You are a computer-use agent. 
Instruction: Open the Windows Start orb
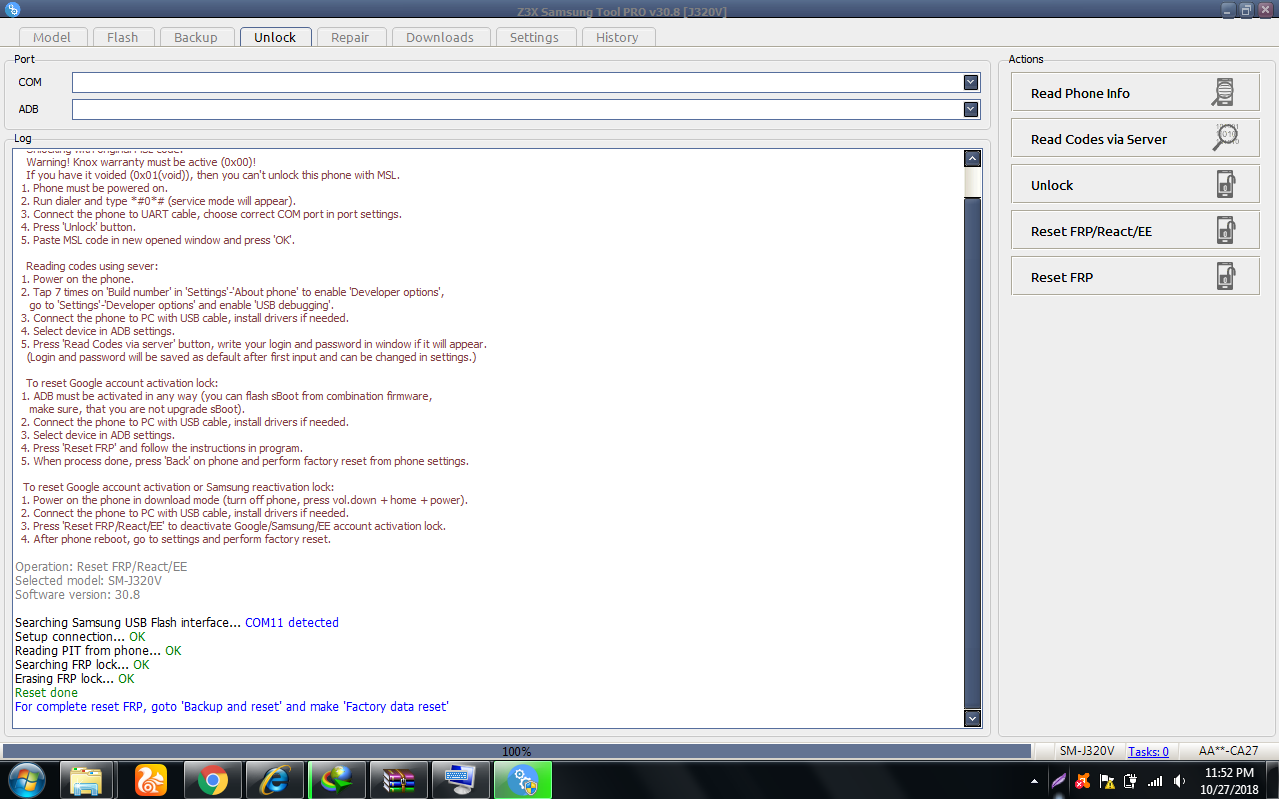[x=26, y=780]
